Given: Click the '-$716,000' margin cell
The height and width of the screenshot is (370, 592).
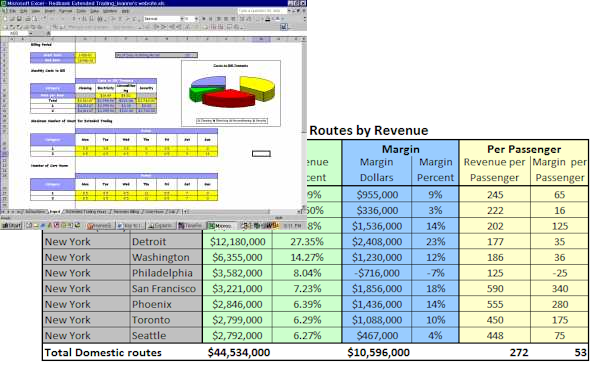Looking at the screenshot, I should click(376, 273).
